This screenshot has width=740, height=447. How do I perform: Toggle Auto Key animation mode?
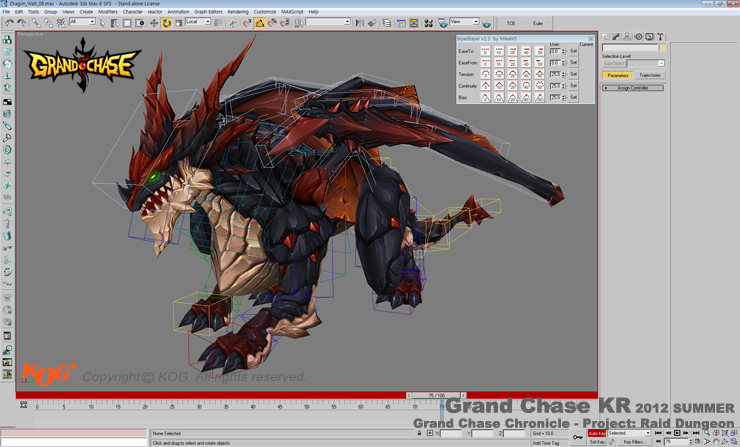pyautogui.click(x=596, y=433)
